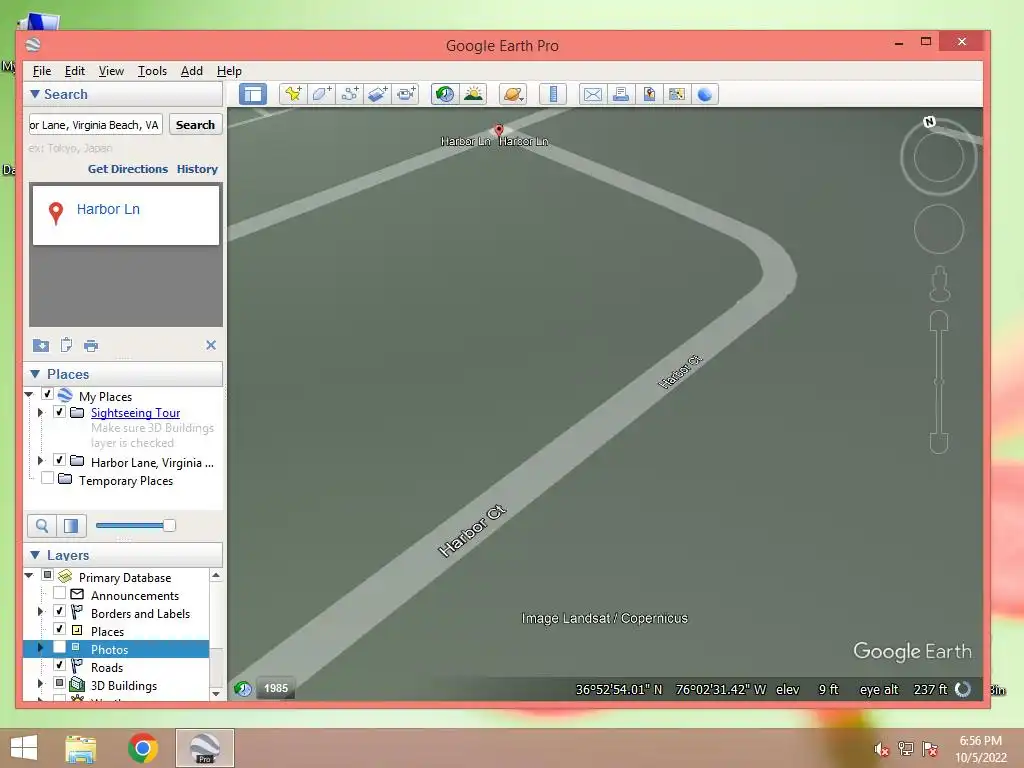This screenshot has width=1024, height=768.
Task: Toggle historical imagery clock icon in toolbar
Action: click(445, 94)
